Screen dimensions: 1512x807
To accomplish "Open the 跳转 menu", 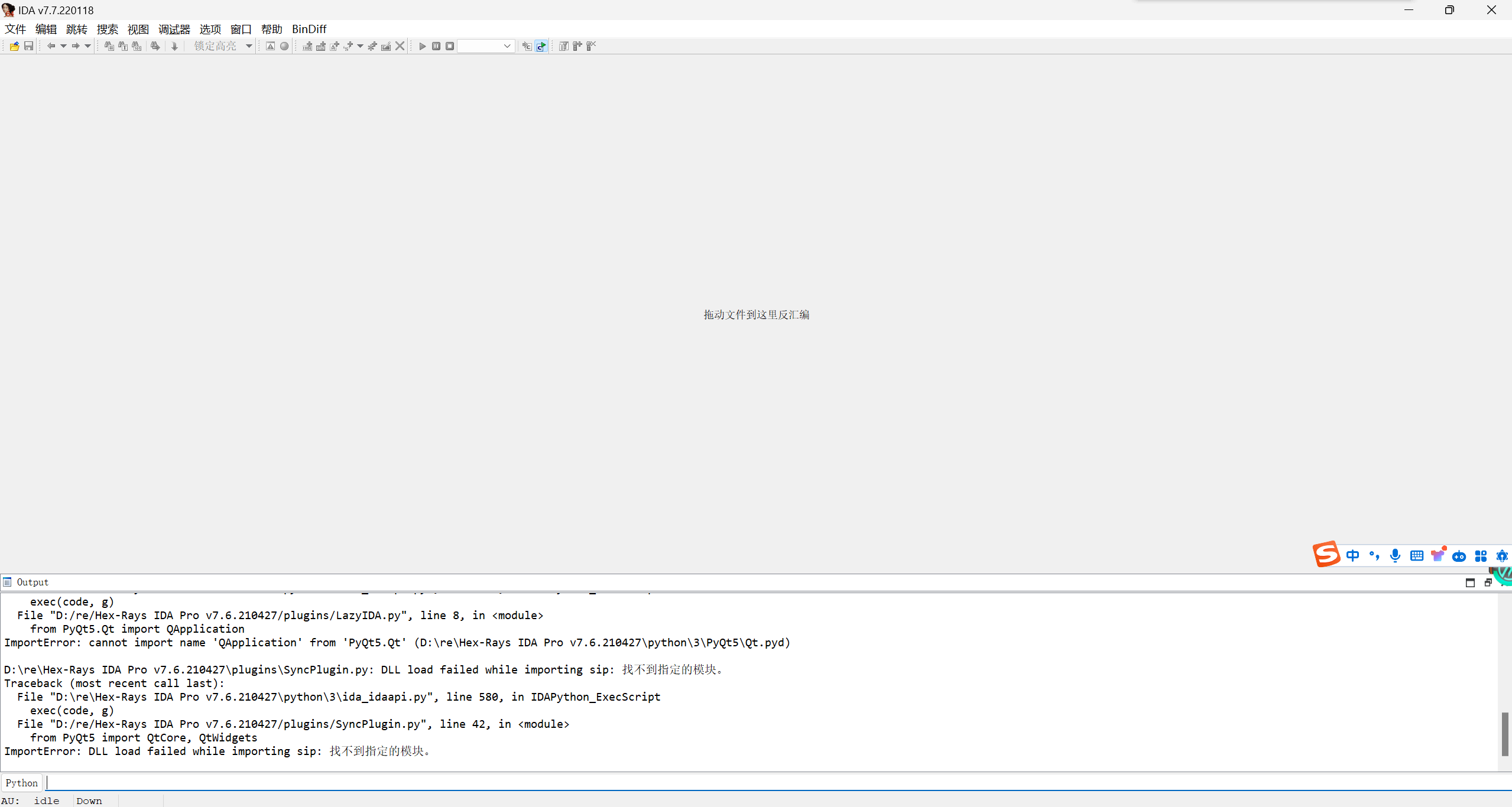I will click(x=77, y=30).
